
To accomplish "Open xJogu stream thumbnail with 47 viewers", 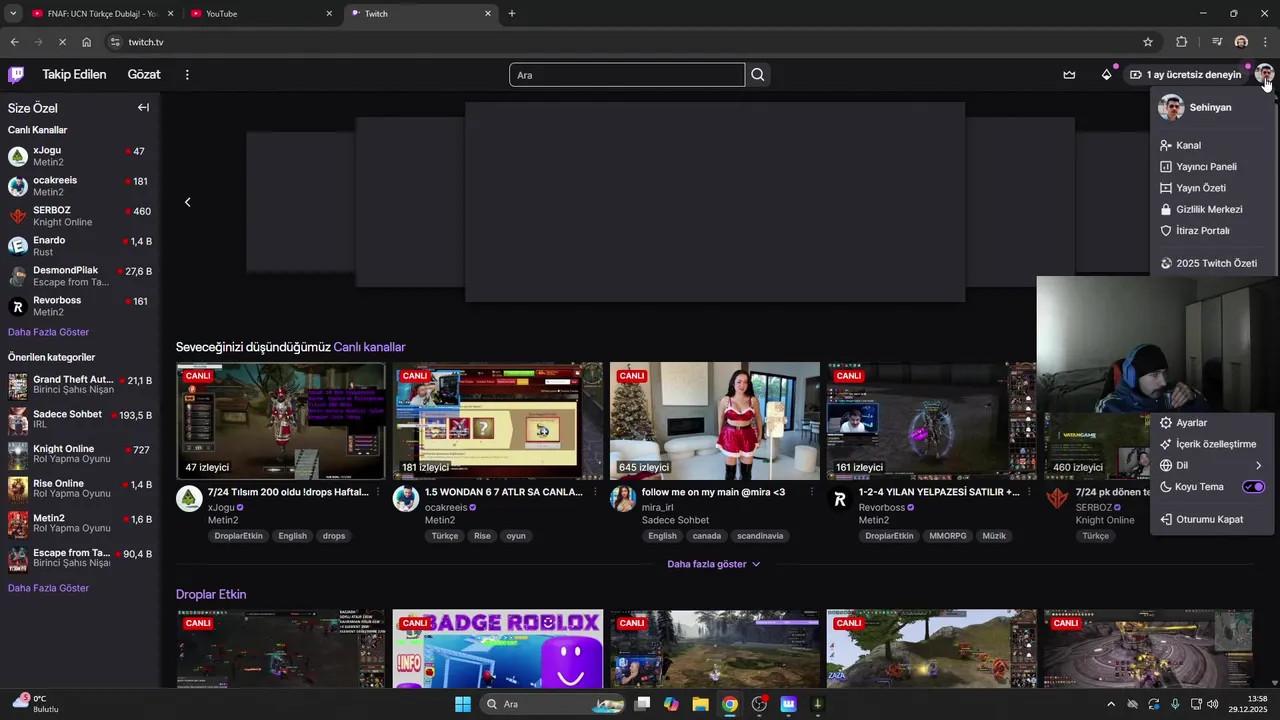I will click(281, 421).
